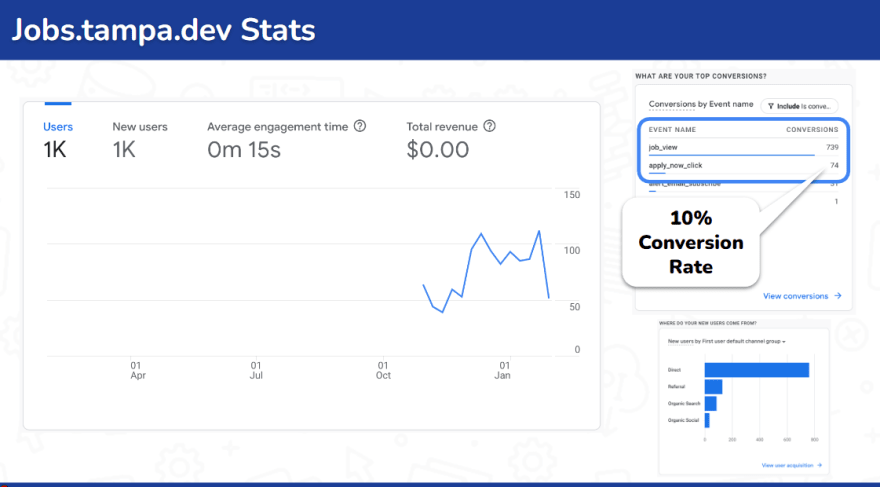Click the arrow icon after View conversions
This screenshot has height=487, width=880.
(x=838, y=296)
